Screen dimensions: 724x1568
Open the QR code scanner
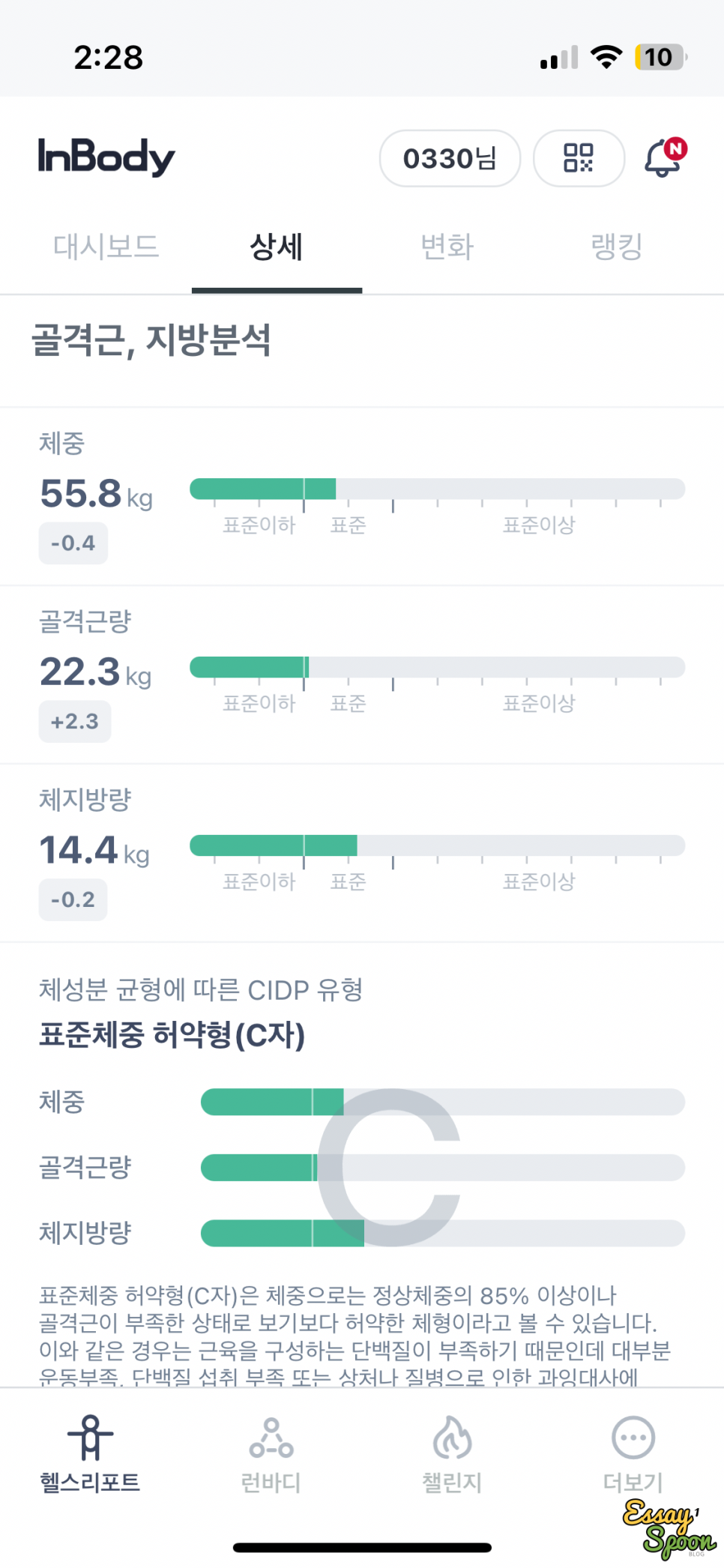[x=578, y=158]
